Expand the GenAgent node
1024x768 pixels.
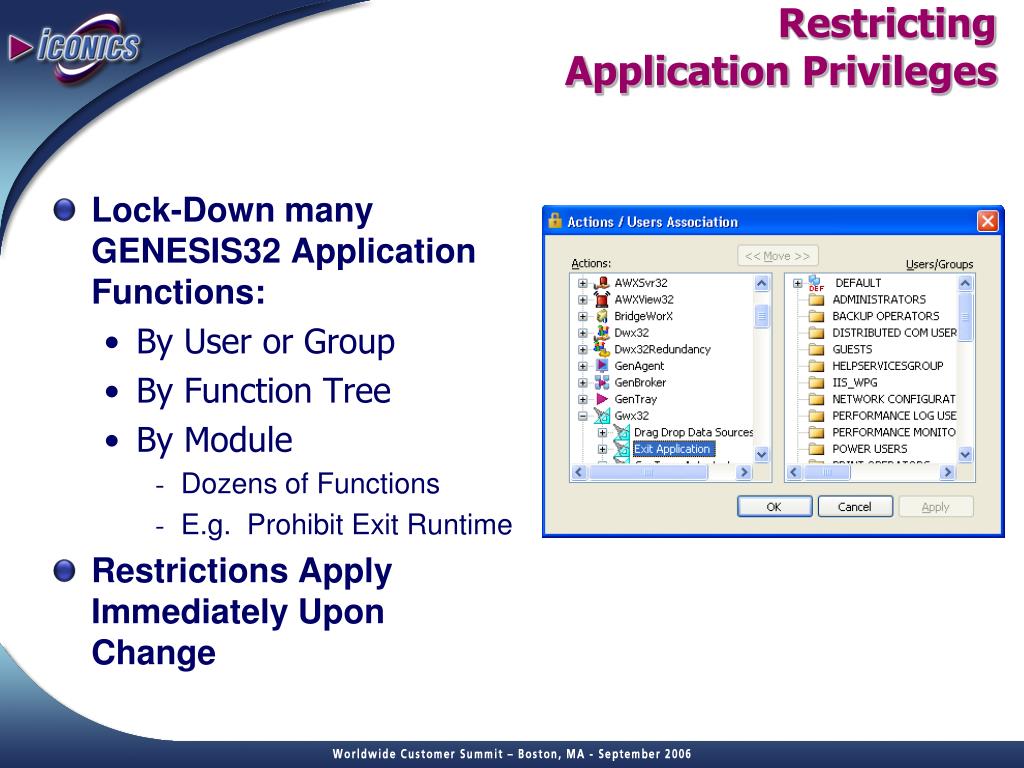pyautogui.click(x=583, y=366)
